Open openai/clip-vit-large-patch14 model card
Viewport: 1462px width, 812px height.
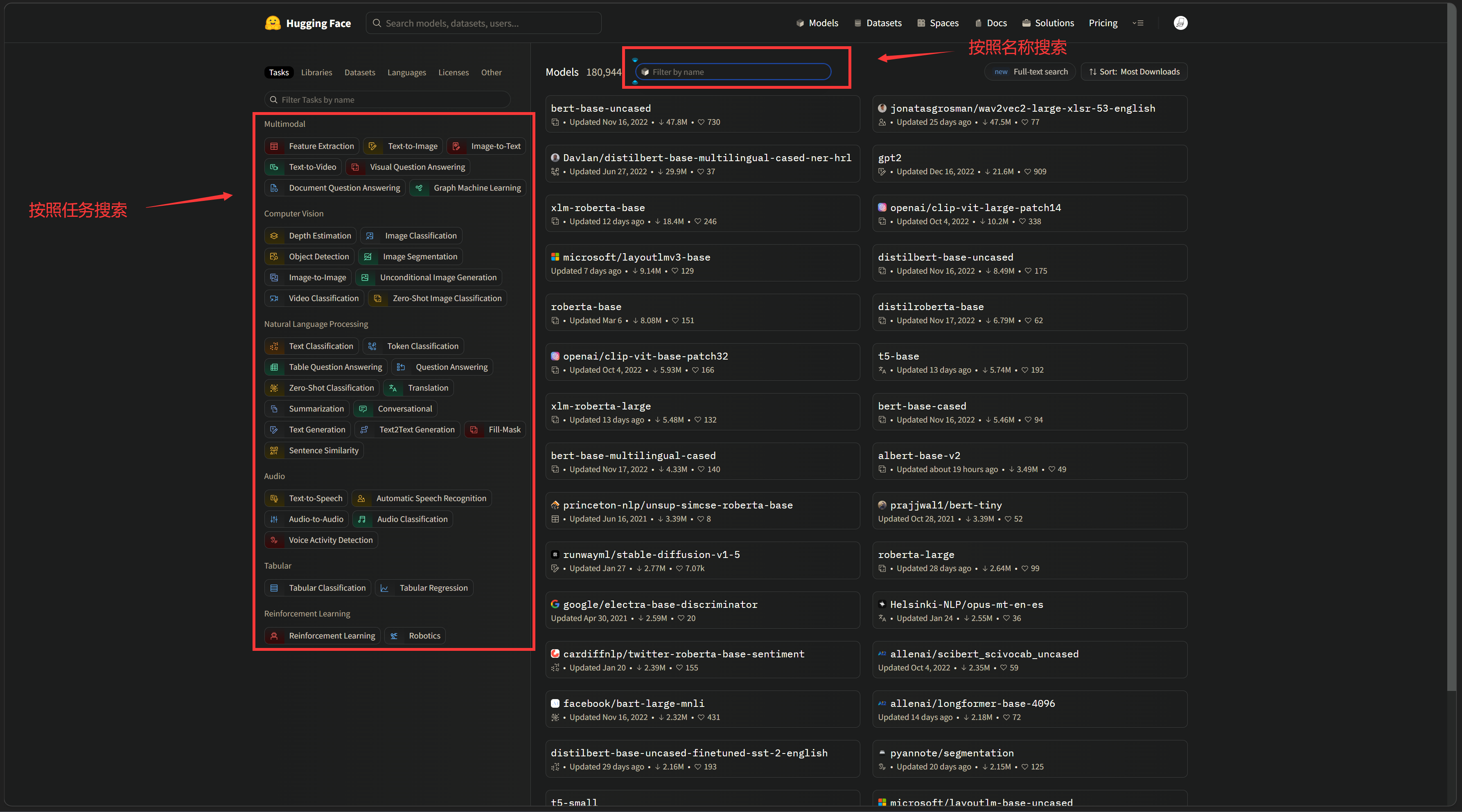(x=1029, y=214)
